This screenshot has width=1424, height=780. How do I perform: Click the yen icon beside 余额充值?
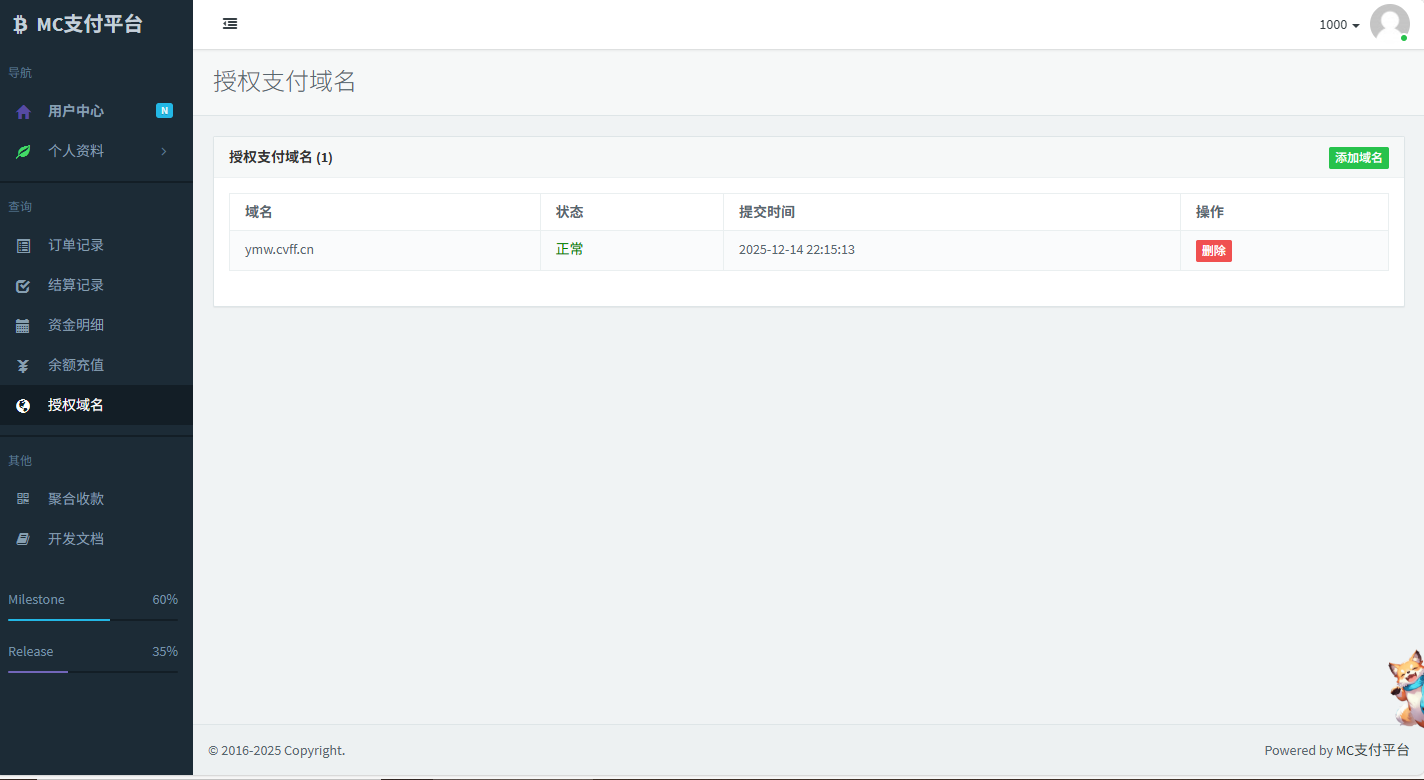tap(23, 366)
